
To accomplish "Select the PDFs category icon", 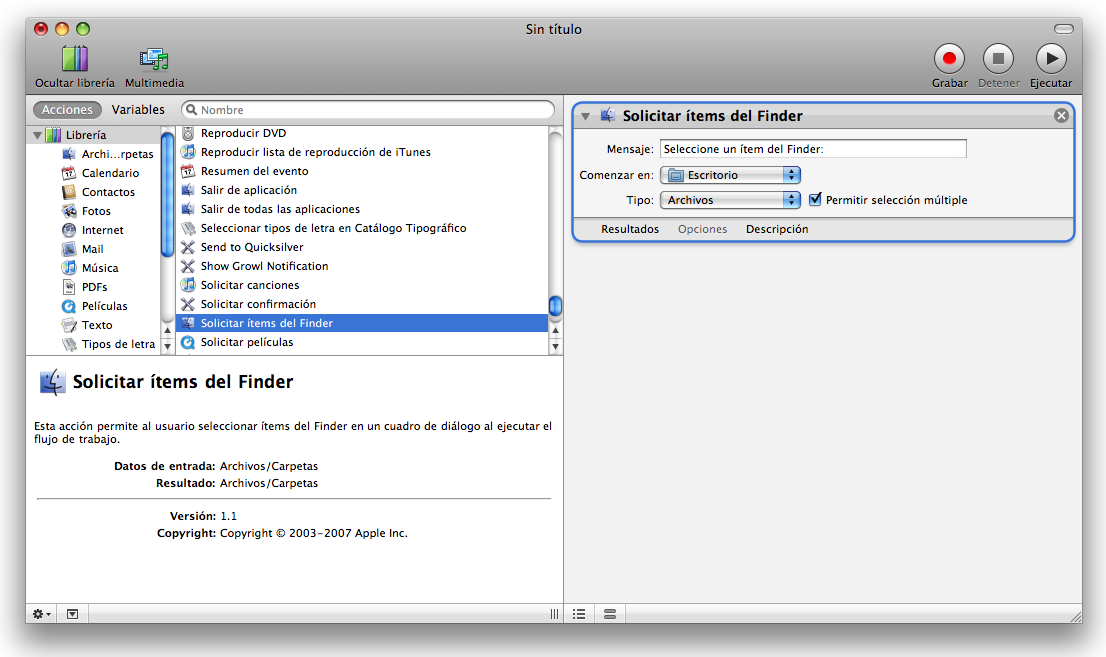I will click(68, 287).
